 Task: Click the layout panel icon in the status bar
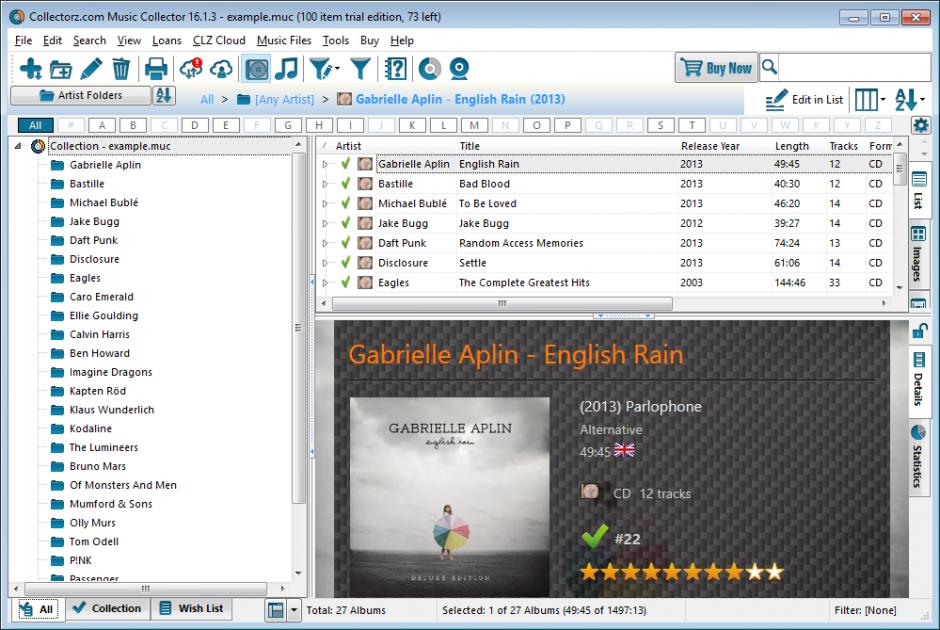tap(276, 610)
